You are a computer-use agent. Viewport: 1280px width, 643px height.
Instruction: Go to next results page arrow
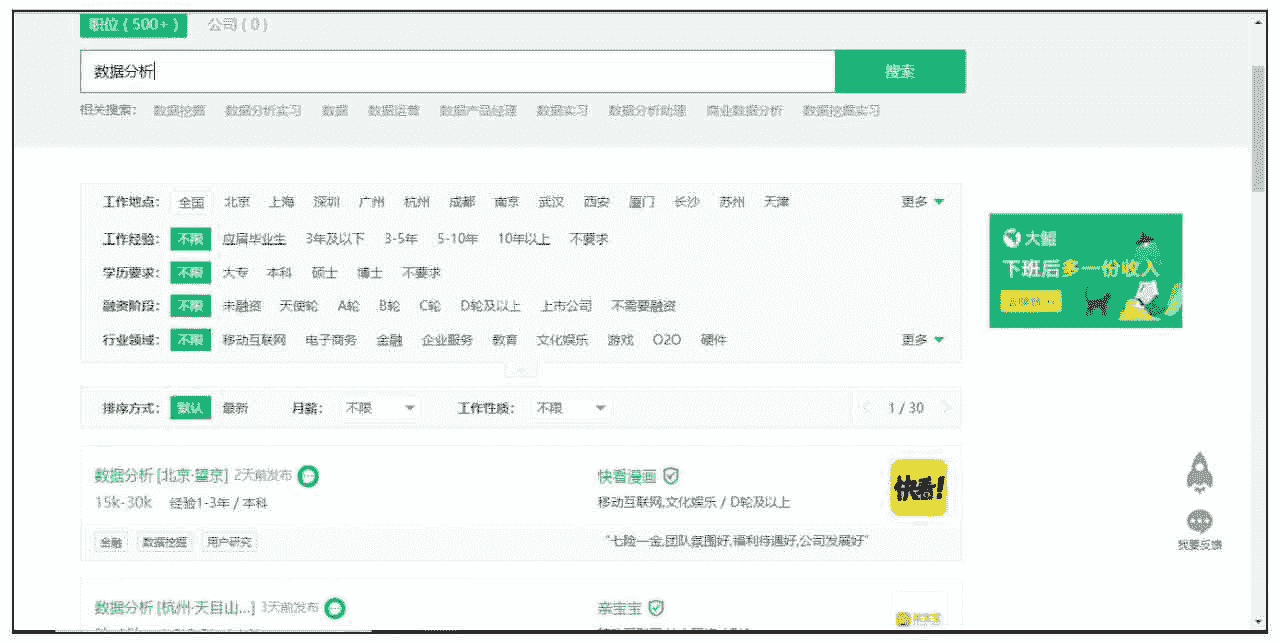(x=945, y=408)
